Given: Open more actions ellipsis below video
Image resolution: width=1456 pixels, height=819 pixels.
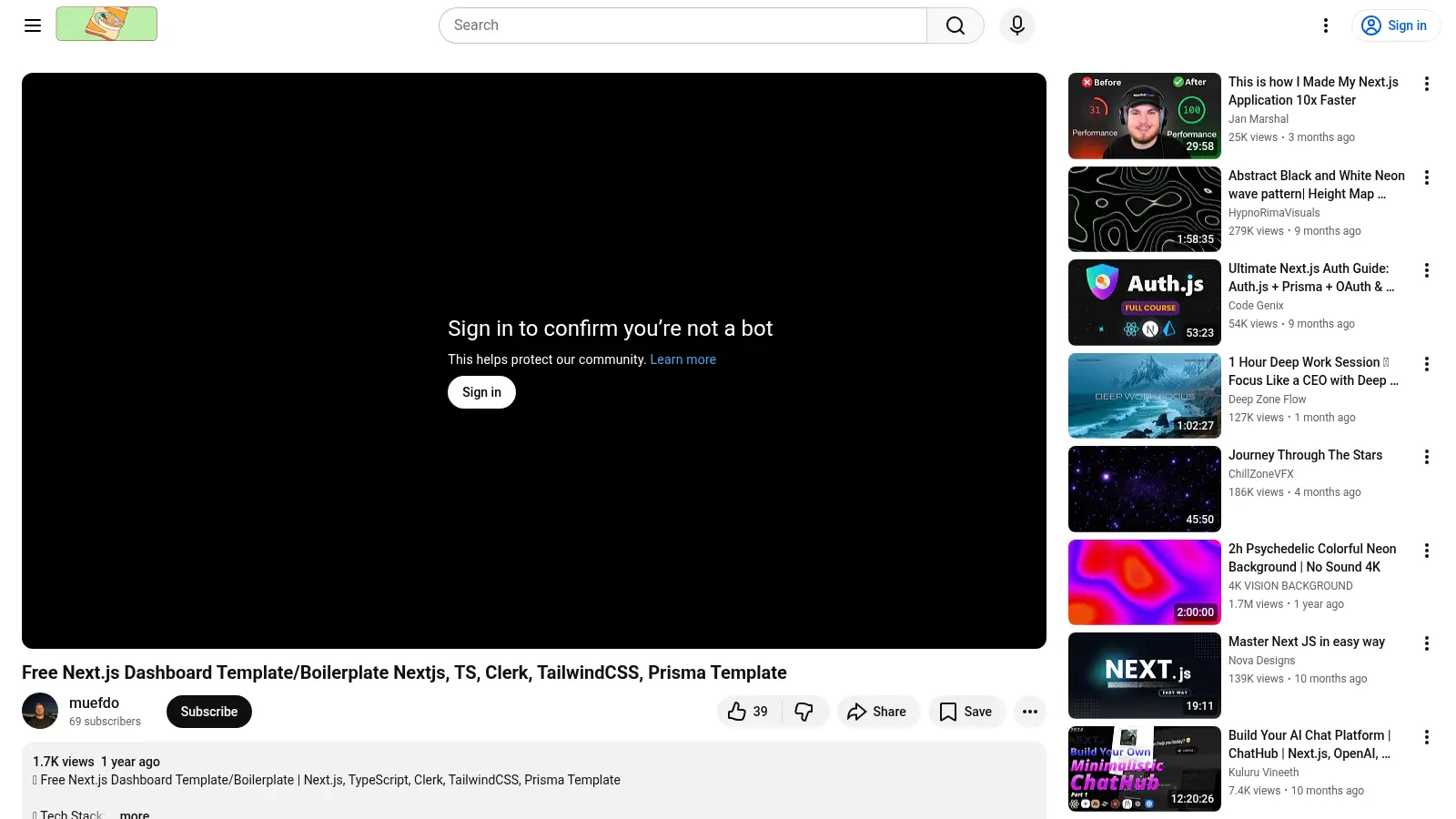Looking at the screenshot, I should point(1030,712).
